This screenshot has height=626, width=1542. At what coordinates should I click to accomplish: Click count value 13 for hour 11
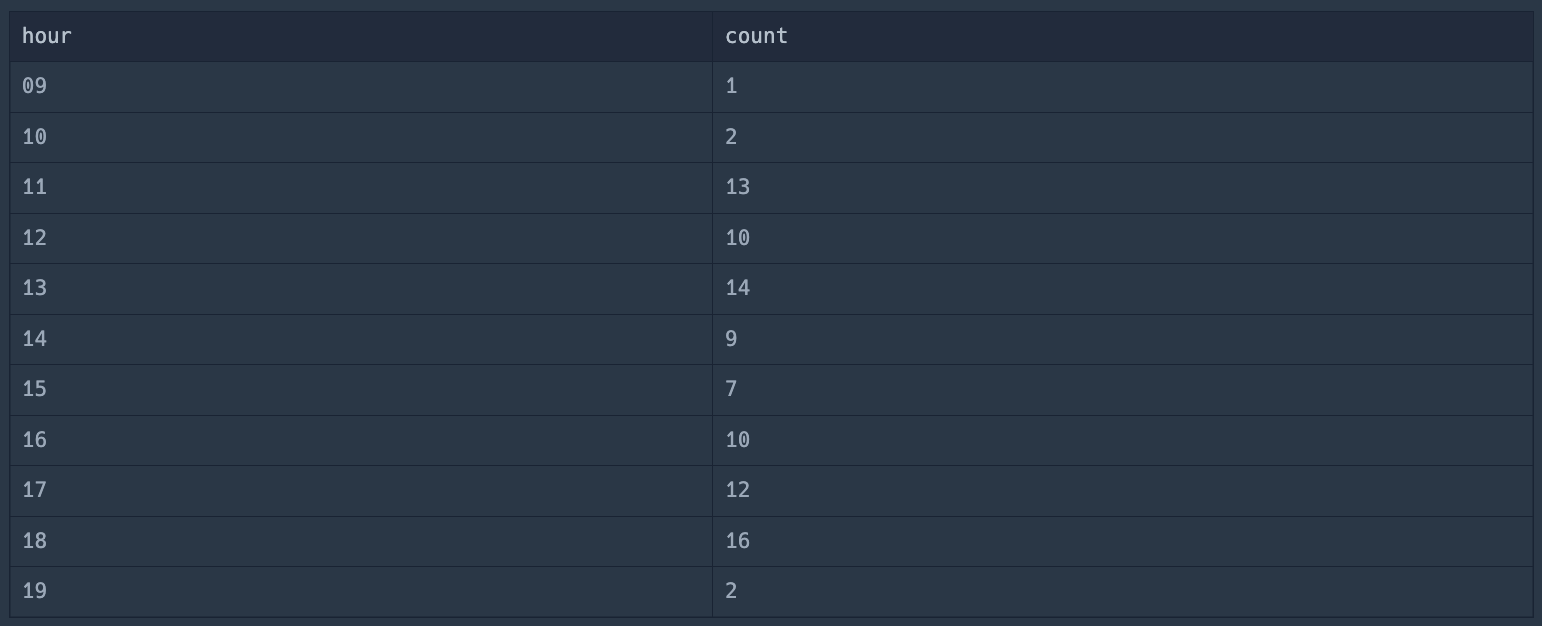(x=738, y=187)
